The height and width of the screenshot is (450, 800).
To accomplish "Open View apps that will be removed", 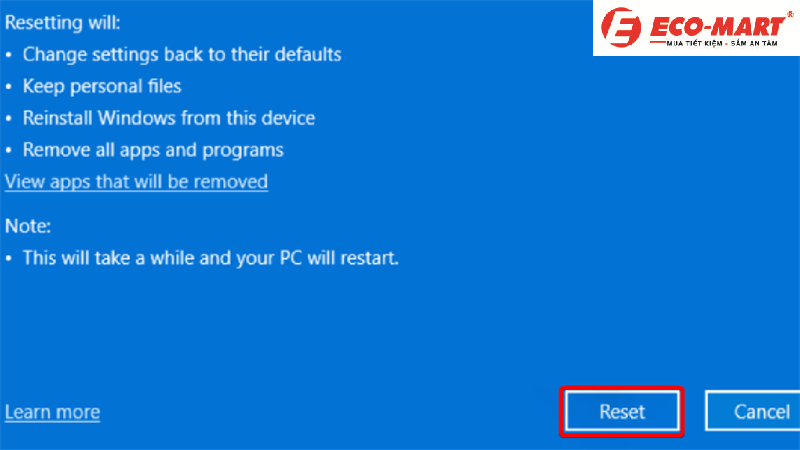I will coord(136,182).
